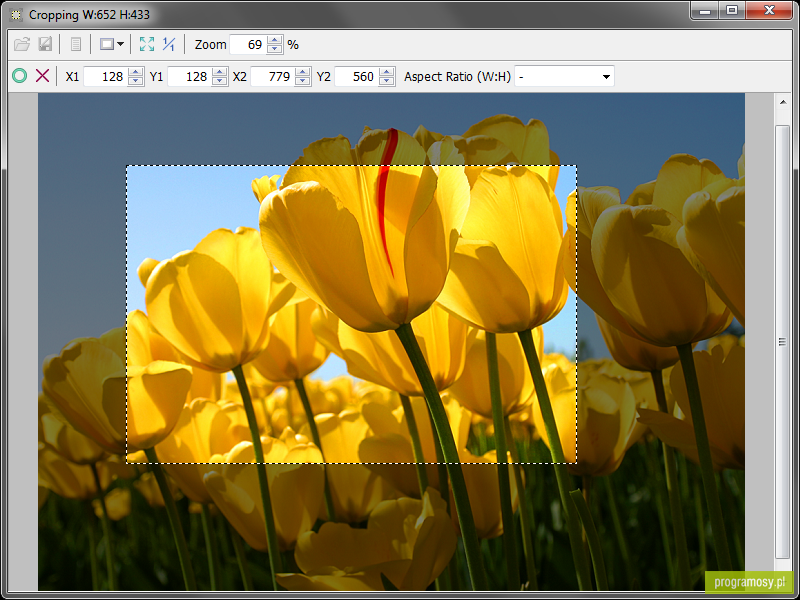
Task: Confirm crop with the green circle icon
Action: [19, 76]
